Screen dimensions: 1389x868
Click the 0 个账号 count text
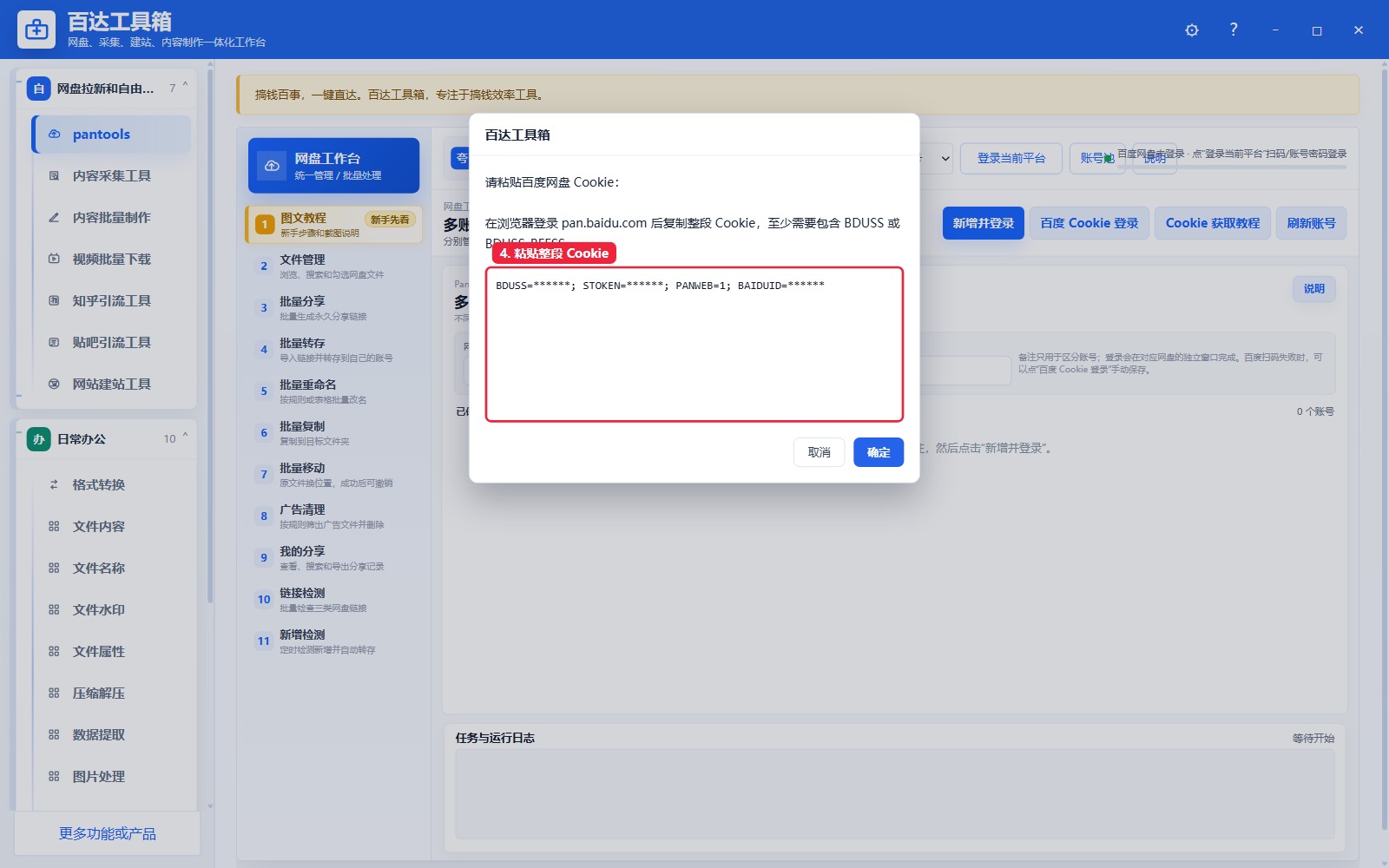click(x=1315, y=411)
